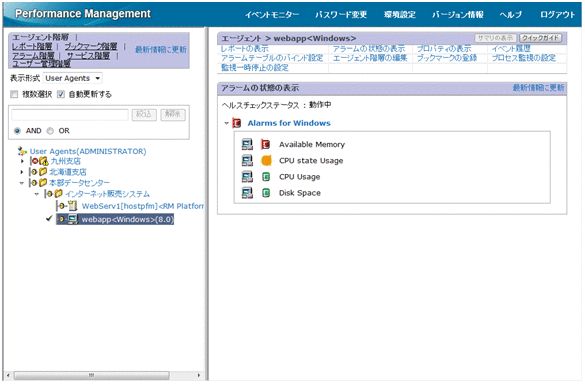The height and width of the screenshot is (384, 585).
Task: Open the report icon in Available Memory row
Action: pos(247,144)
